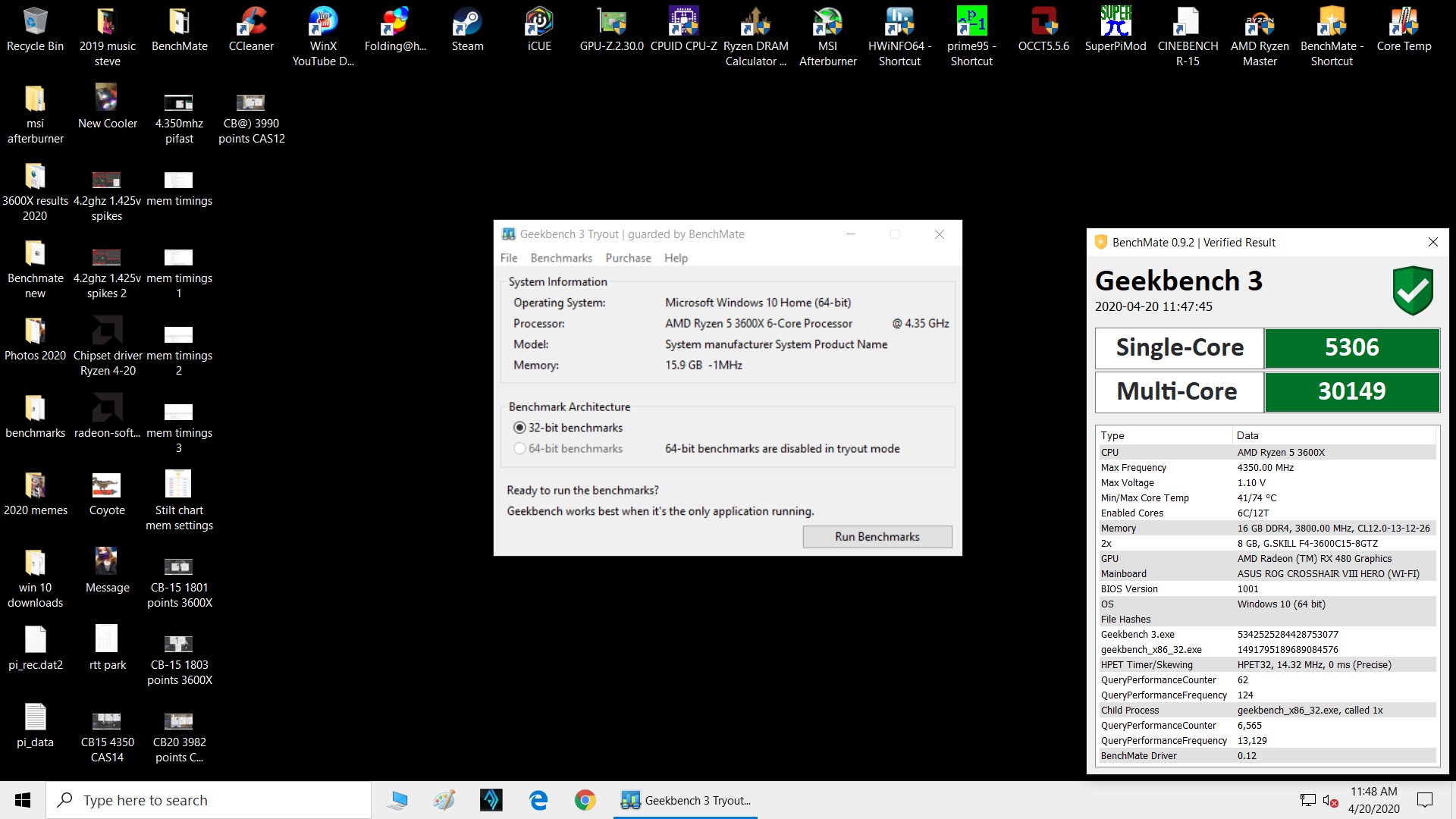1456x819 pixels.
Task: Select the 32-bit benchmarks radio button
Action: tap(519, 428)
